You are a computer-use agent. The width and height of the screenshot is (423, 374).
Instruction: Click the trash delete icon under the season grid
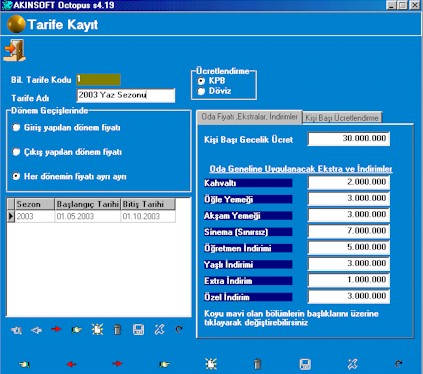click(x=117, y=330)
